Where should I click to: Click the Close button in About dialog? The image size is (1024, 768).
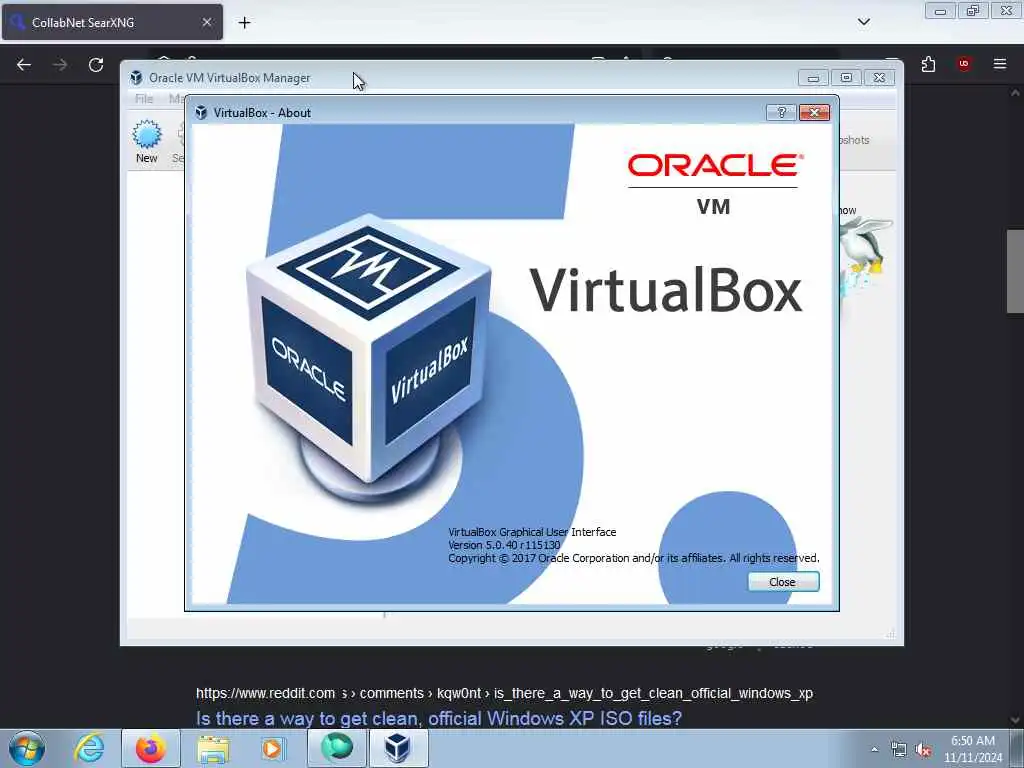pyautogui.click(x=783, y=582)
